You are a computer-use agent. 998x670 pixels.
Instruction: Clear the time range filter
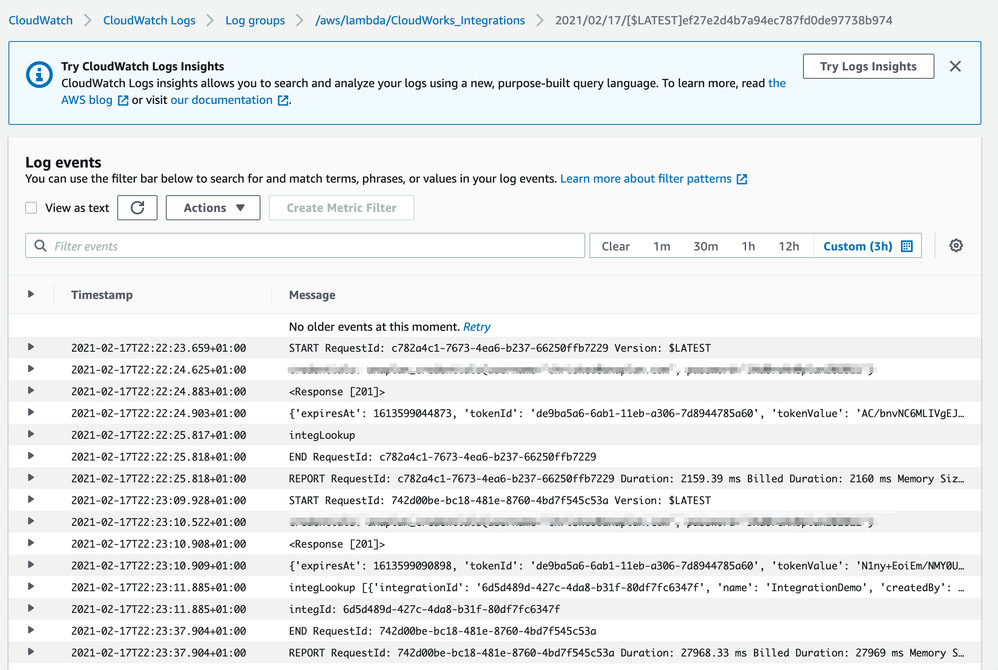point(615,246)
